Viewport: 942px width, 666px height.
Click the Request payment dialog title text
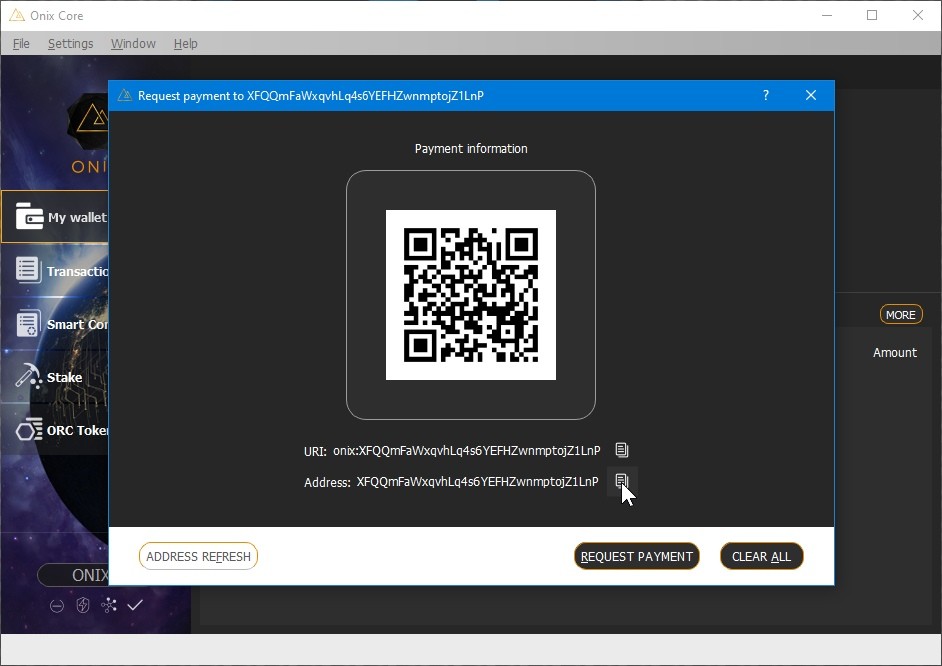(311, 95)
